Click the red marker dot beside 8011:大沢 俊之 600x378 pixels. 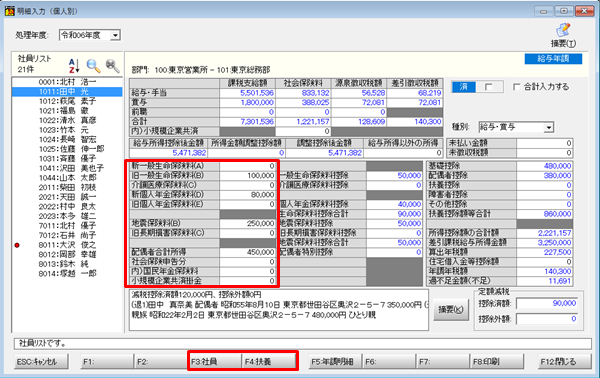pyautogui.click(x=17, y=245)
